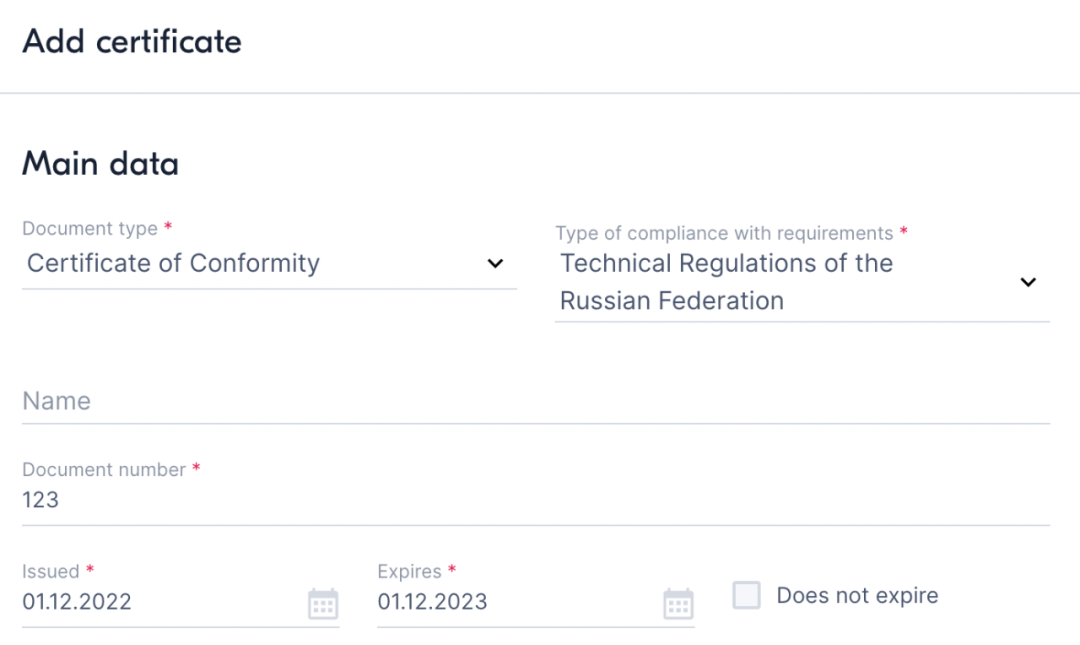This screenshot has height=645, width=1080.
Task: Click the 'Document type' field label
Action: [x=90, y=229]
